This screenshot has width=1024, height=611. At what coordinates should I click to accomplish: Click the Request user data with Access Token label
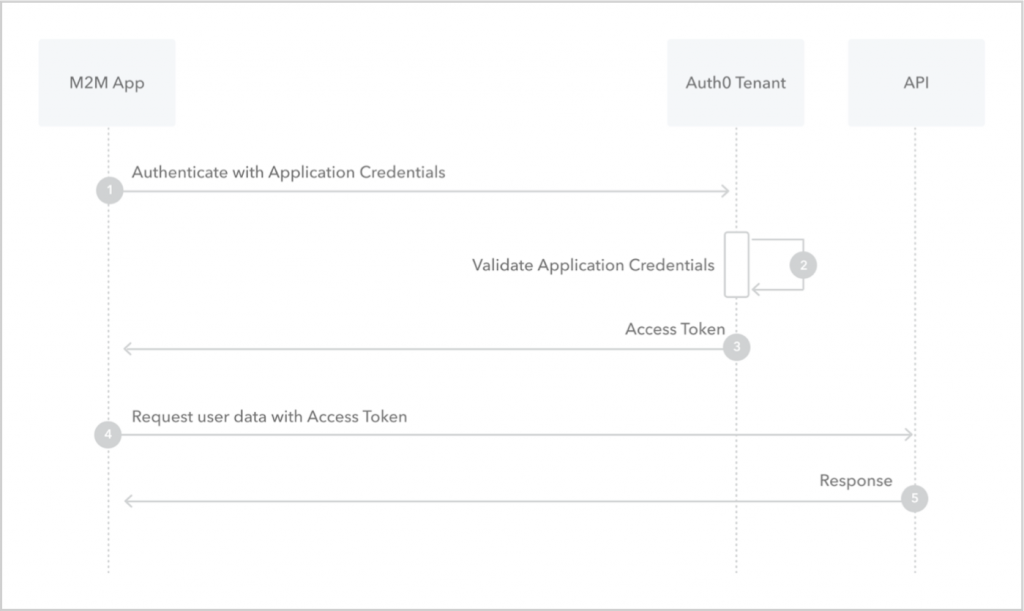tap(269, 416)
